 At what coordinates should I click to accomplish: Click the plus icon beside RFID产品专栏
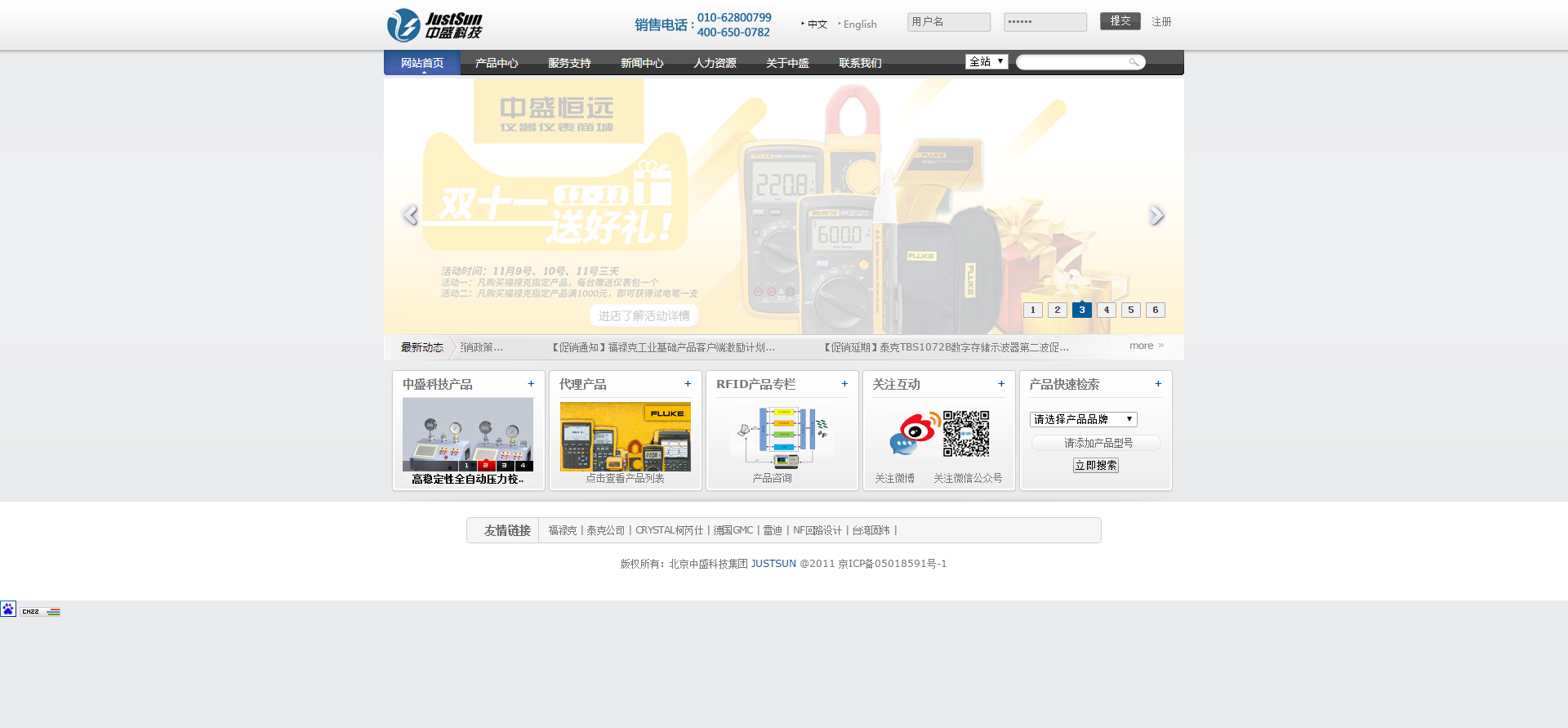844,384
